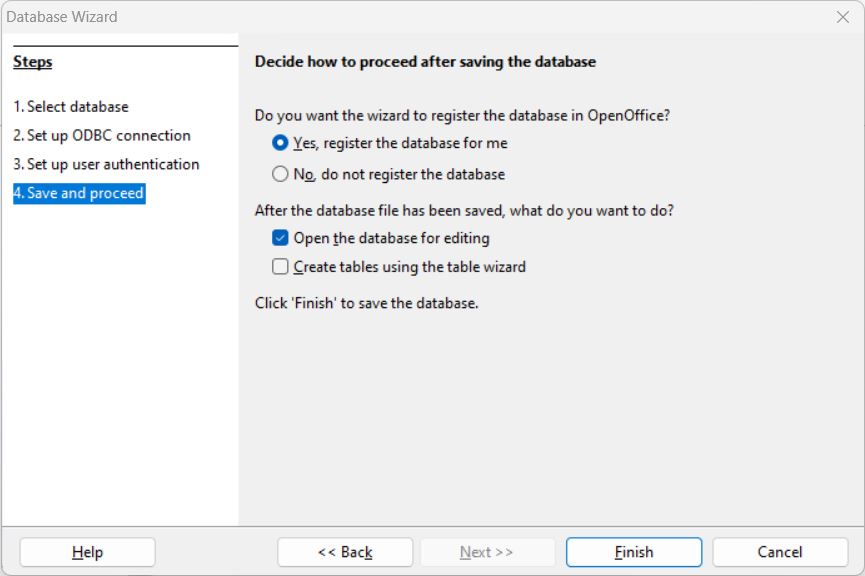
Task: Go back with the << Back button
Action: (x=345, y=552)
